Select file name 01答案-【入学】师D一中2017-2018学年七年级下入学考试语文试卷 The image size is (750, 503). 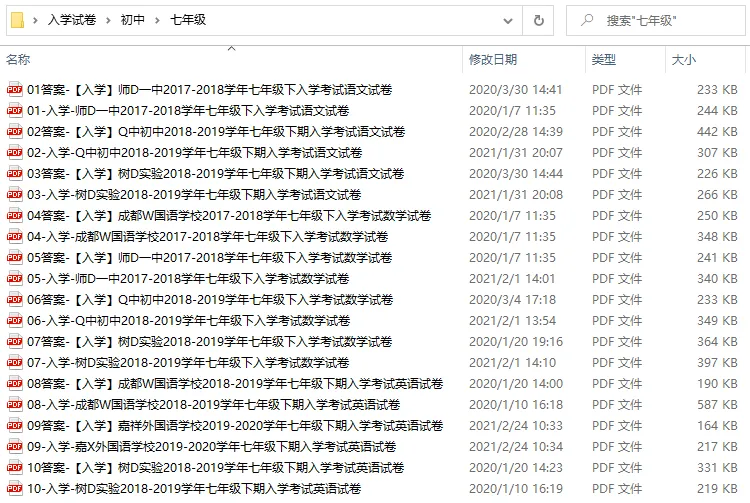pos(210,89)
